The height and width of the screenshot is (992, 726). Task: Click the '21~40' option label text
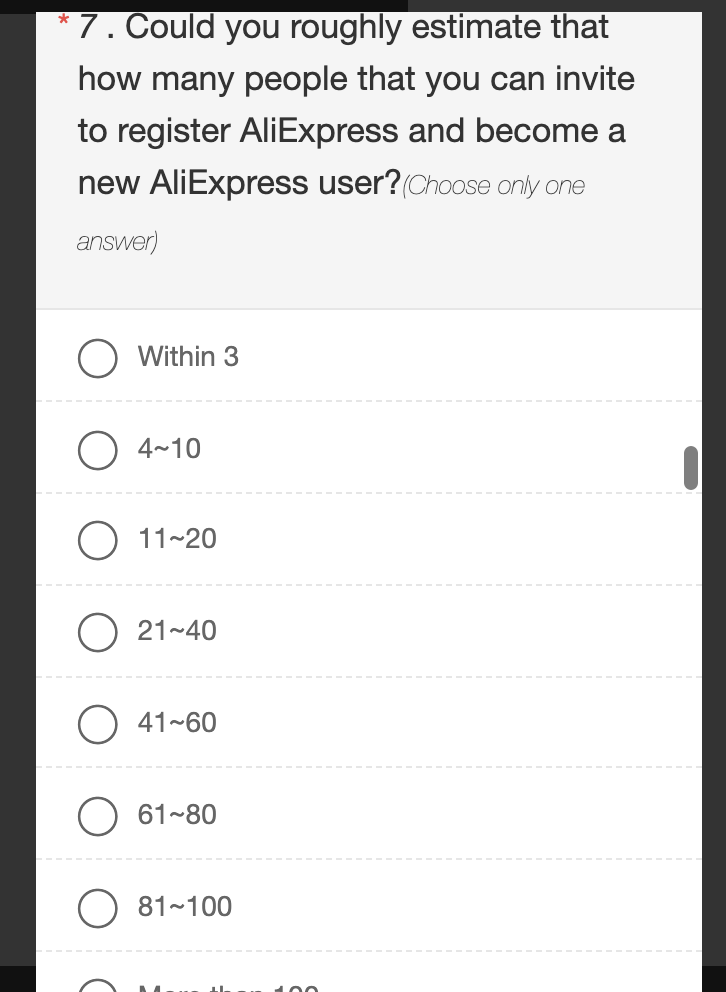point(177,631)
